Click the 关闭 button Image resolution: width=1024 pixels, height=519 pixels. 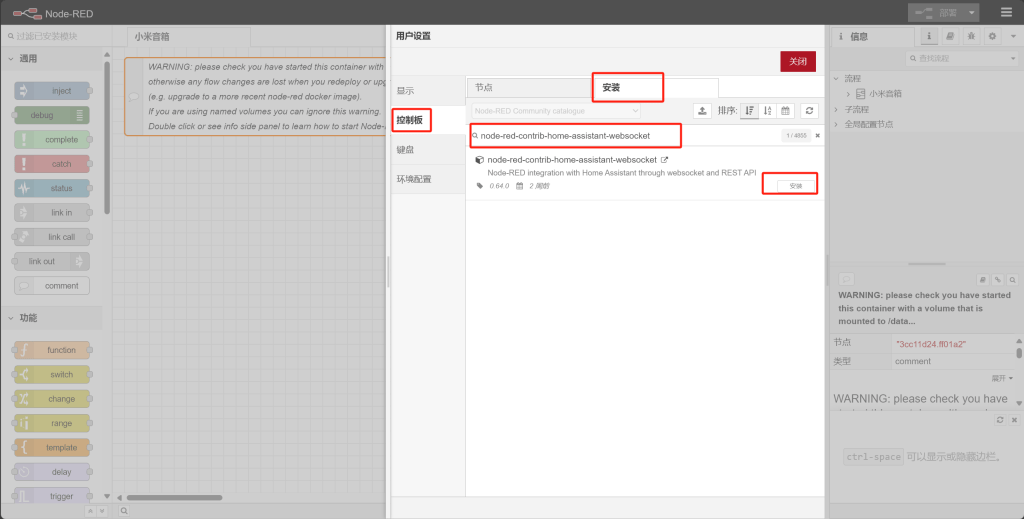click(798, 61)
